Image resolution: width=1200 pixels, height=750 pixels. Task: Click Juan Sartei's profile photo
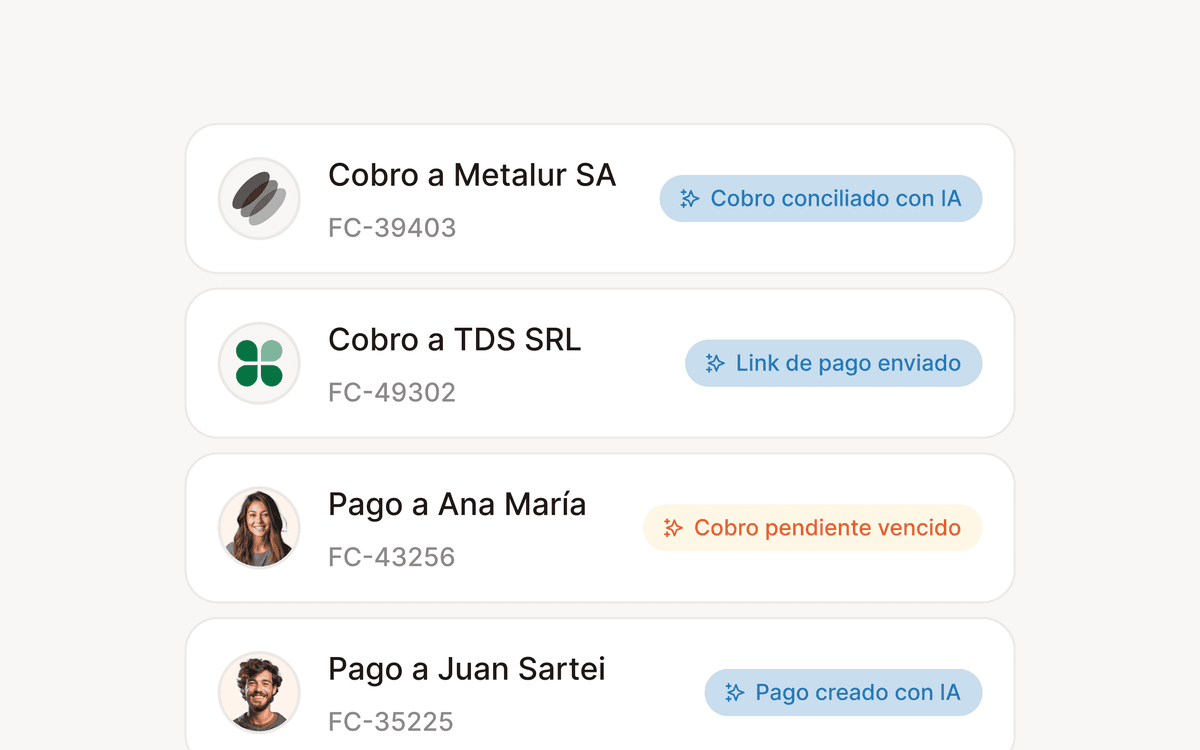pos(259,692)
